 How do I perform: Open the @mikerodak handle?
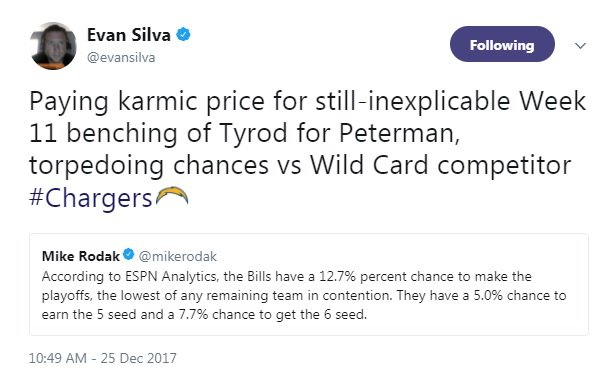[178, 256]
